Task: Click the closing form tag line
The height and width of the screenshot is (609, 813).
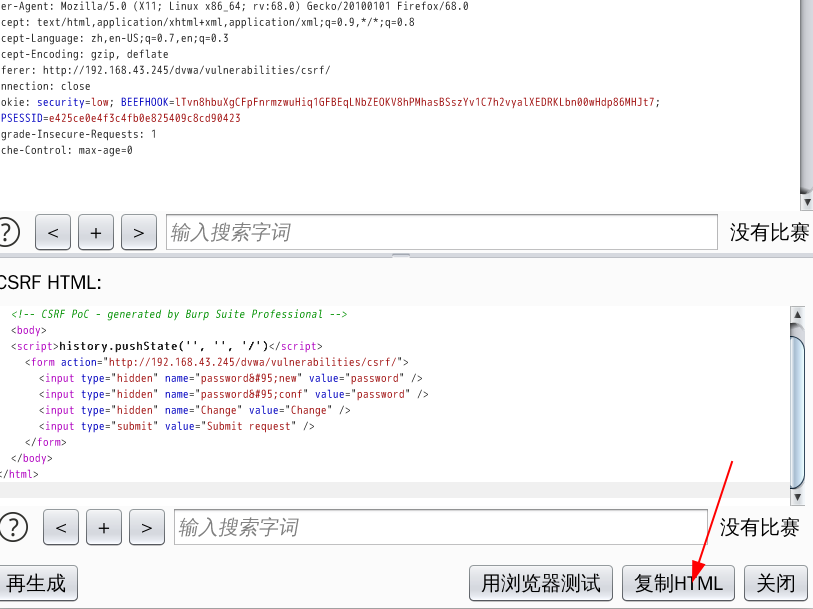Action: coord(46,443)
